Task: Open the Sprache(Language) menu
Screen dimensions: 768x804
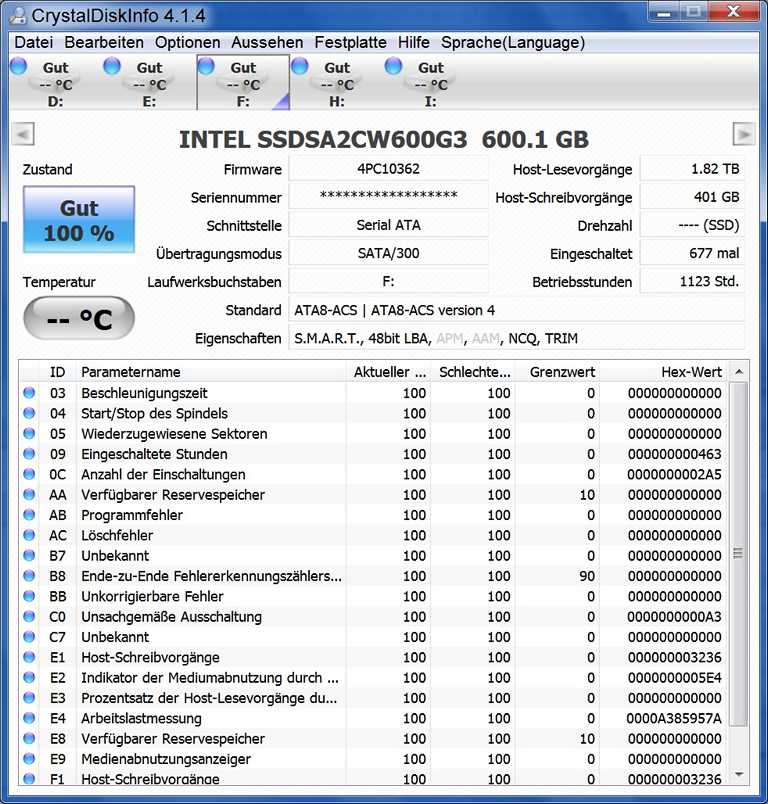Action: [x=513, y=42]
